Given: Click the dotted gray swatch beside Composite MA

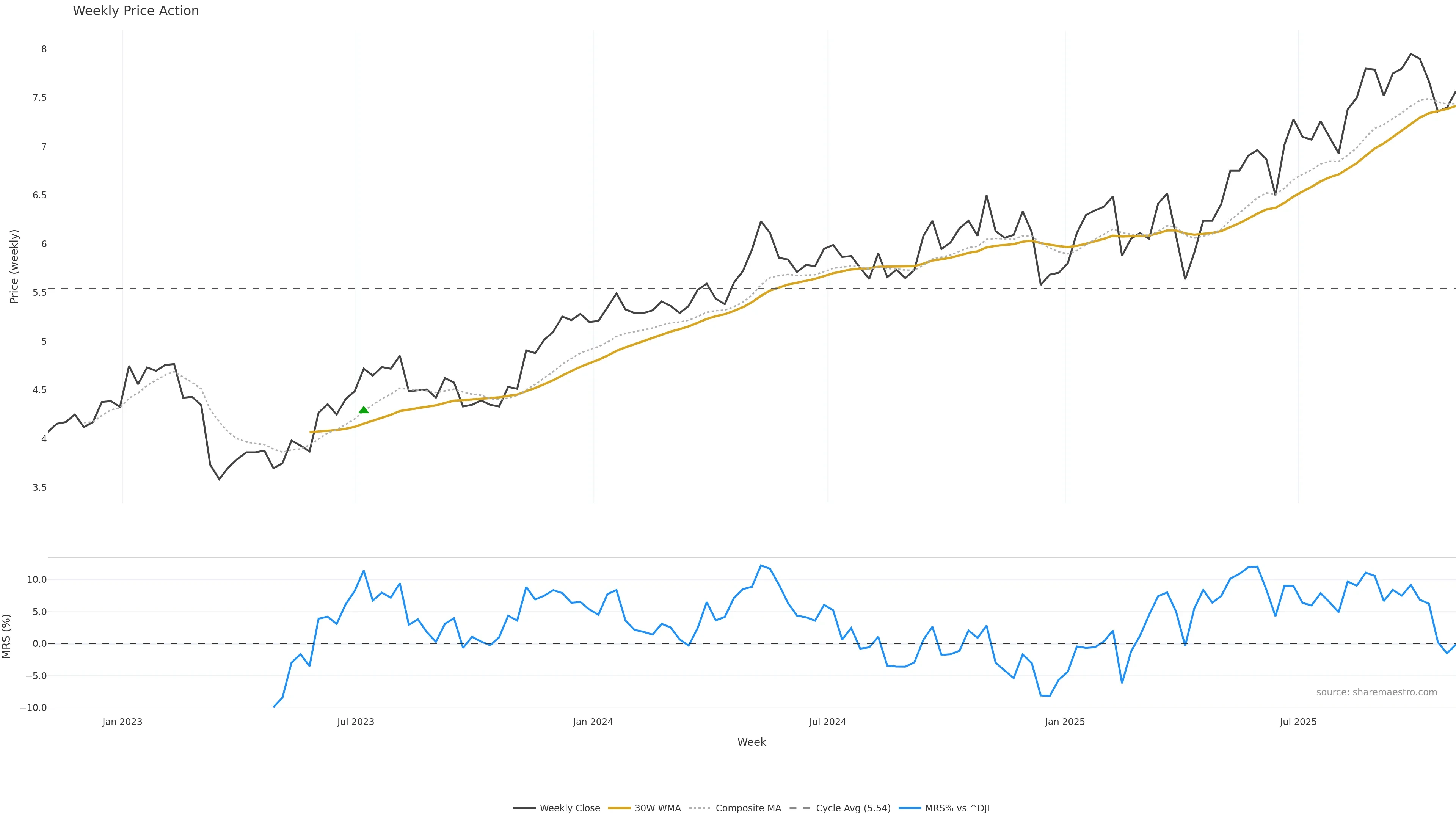Looking at the screenshot, I should point(700,808).
